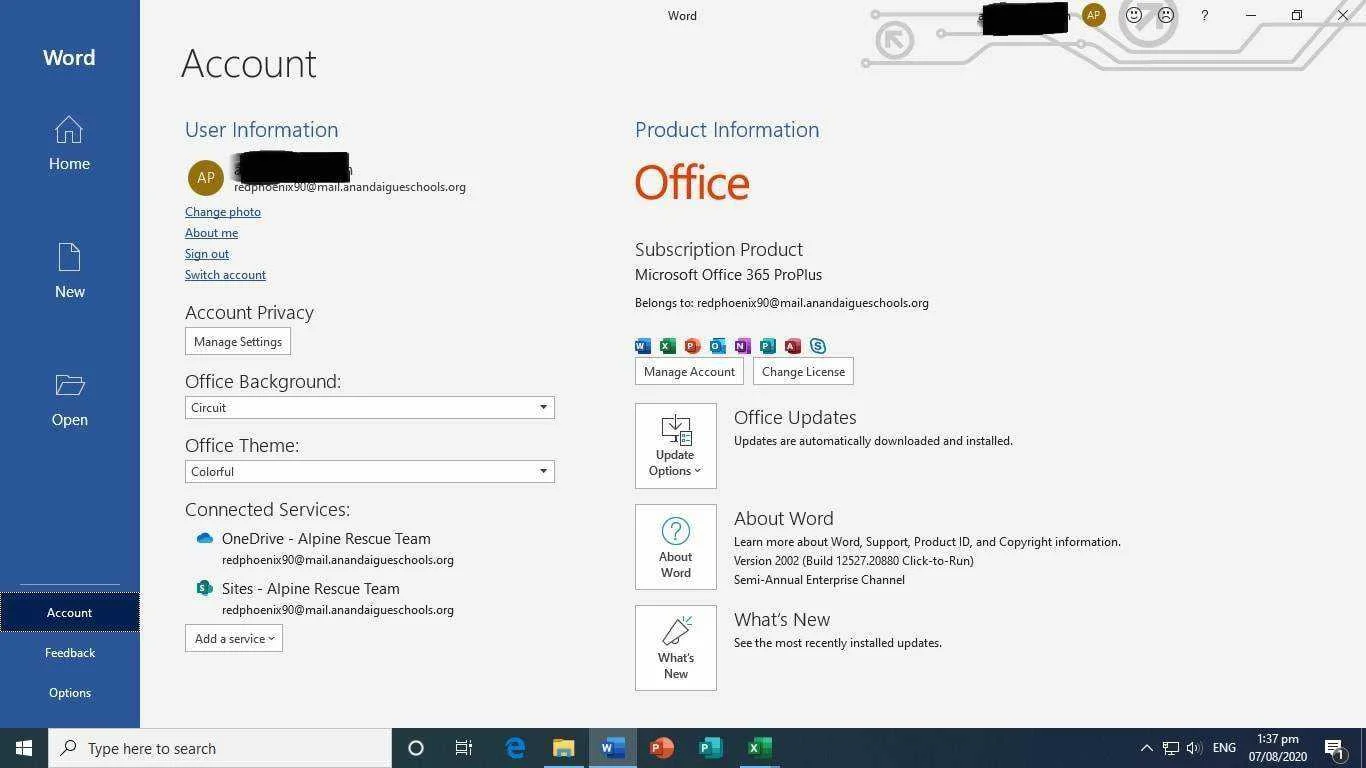The image size is (1366, 768).
Task: Click the Word icon on the taskbar
Action: (x=613, y=748)
